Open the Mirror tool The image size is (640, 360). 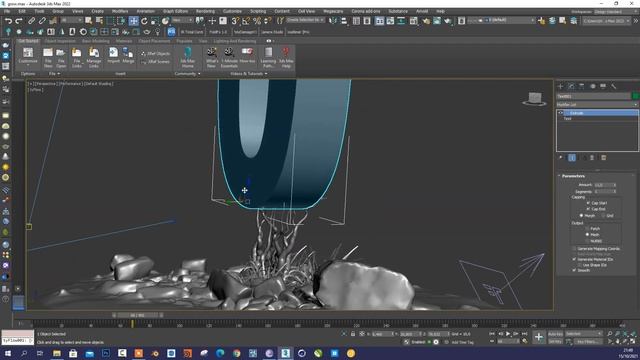[333, 20]
